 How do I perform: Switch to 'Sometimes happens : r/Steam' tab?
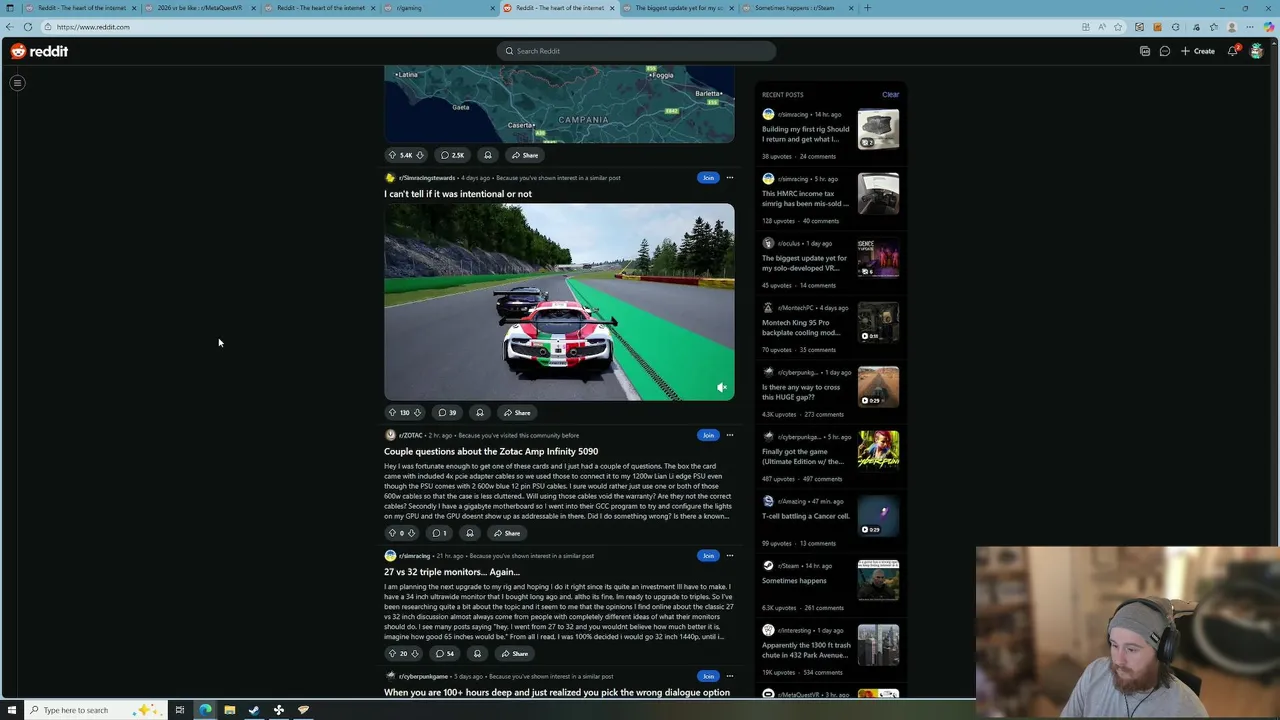(x=798, y=8)
